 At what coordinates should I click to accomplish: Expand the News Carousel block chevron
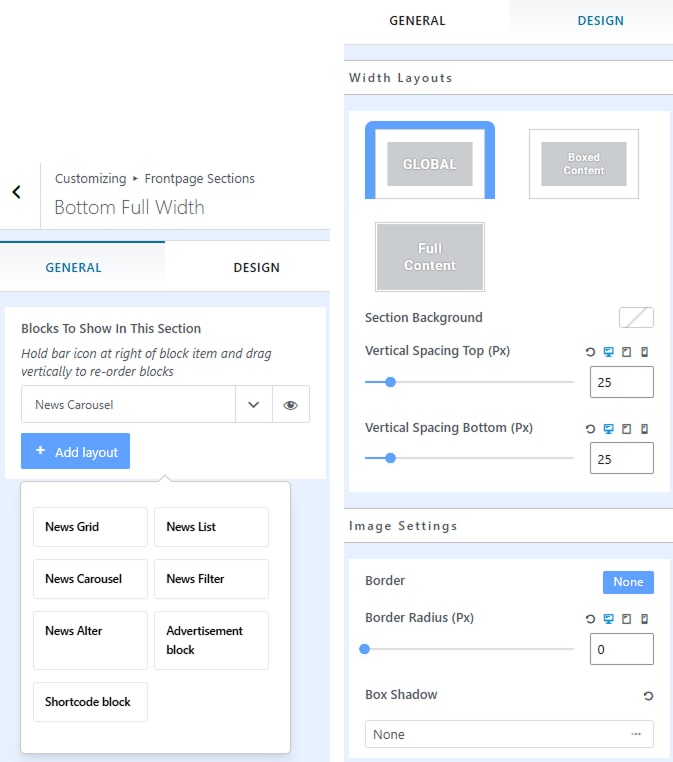[x=253, y=405]
